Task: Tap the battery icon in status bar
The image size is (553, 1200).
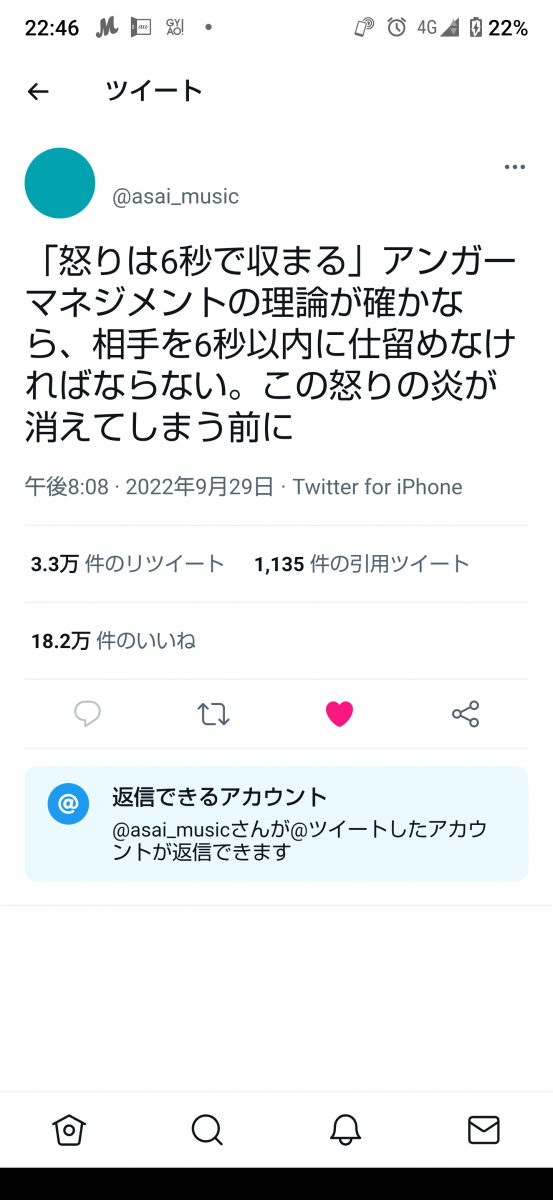Action: pyautogui.click(x=476, y=28)
